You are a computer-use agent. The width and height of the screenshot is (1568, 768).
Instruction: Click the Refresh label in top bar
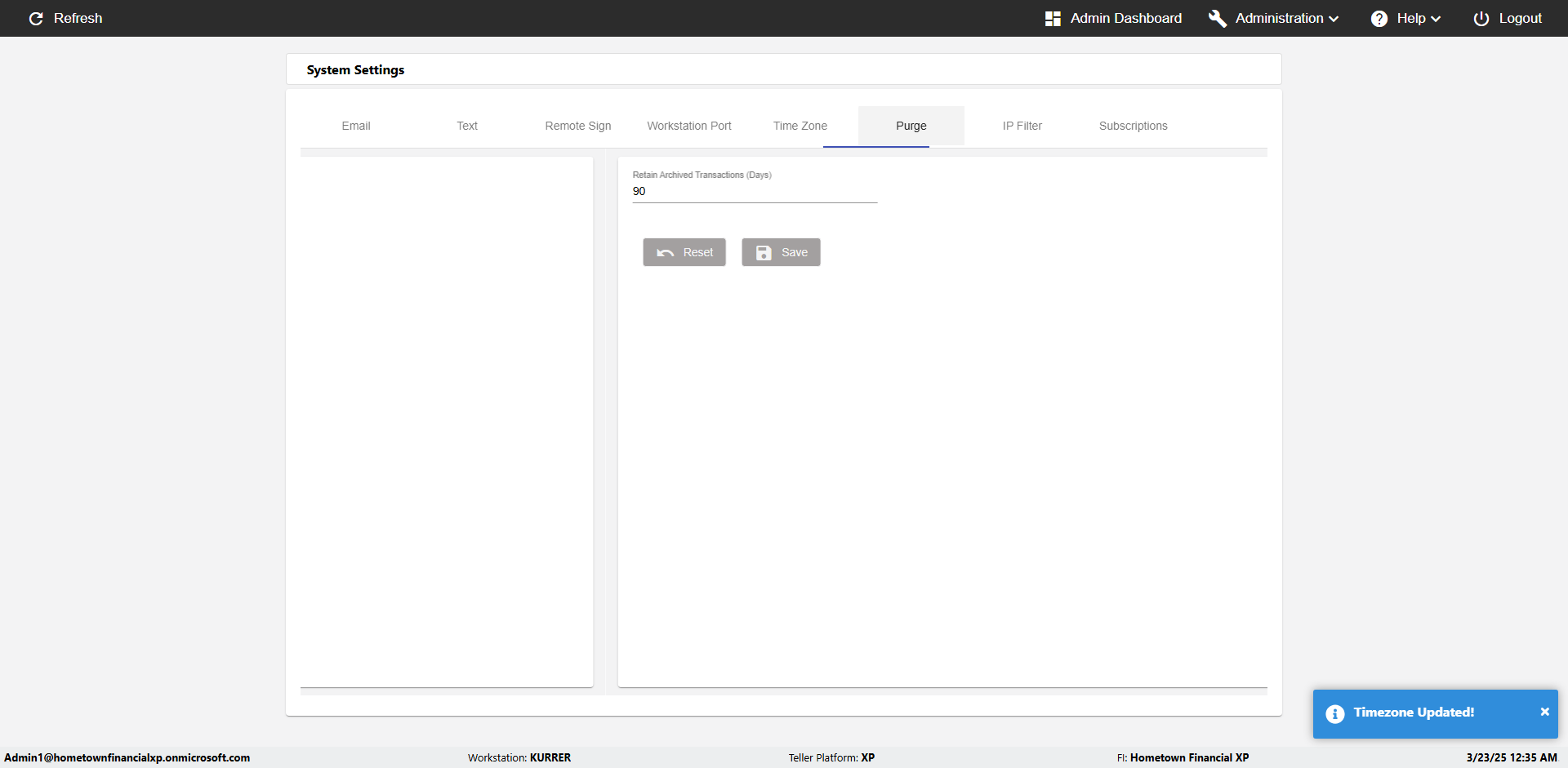(78, 18)
